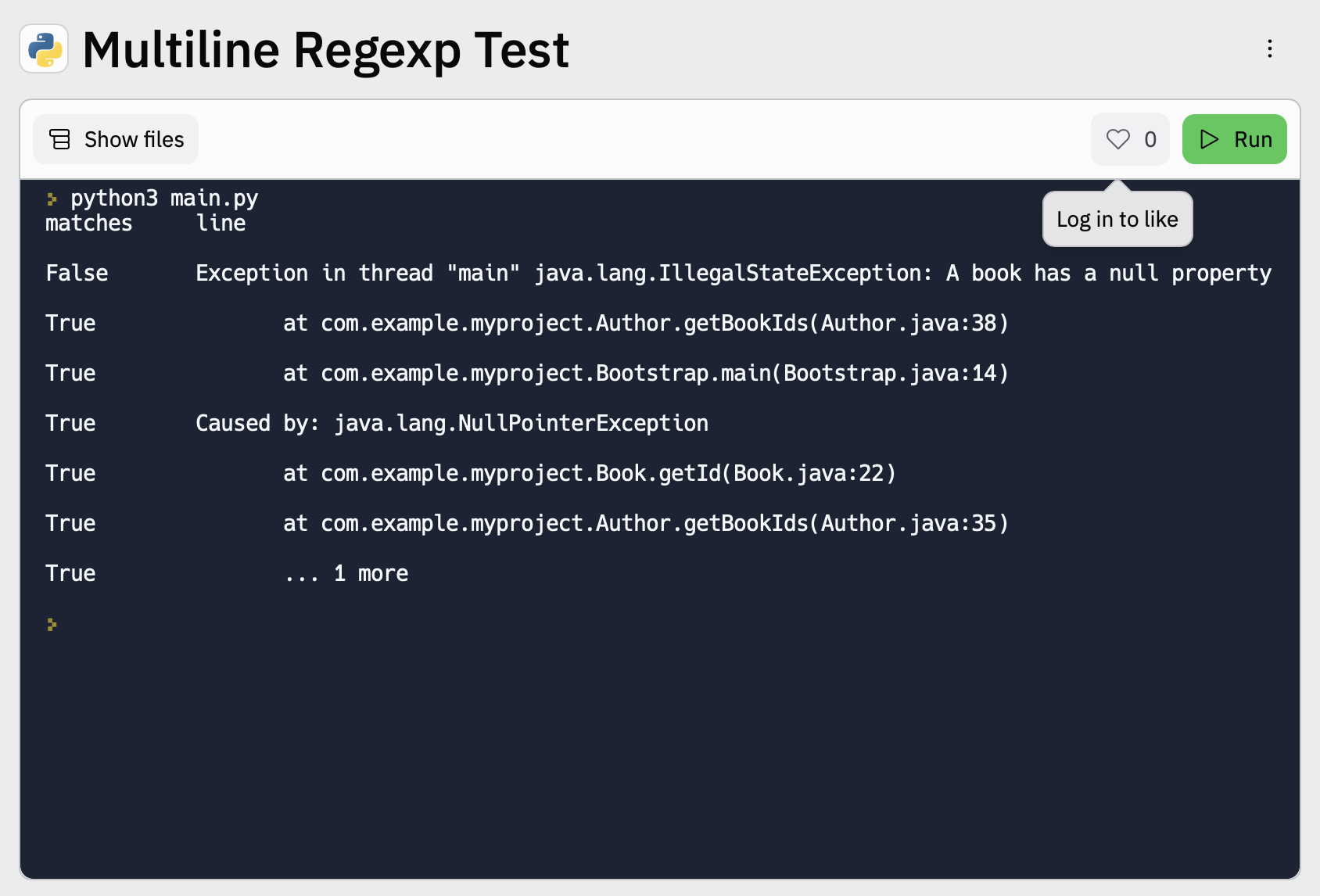
Task: Toggle the favorite state using the heart control
Action: (x=1118, y=138)
